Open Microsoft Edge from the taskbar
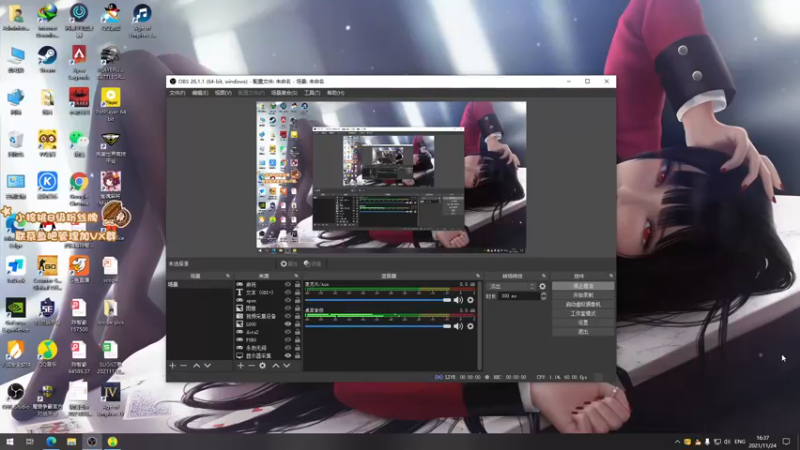 [51, 442]
